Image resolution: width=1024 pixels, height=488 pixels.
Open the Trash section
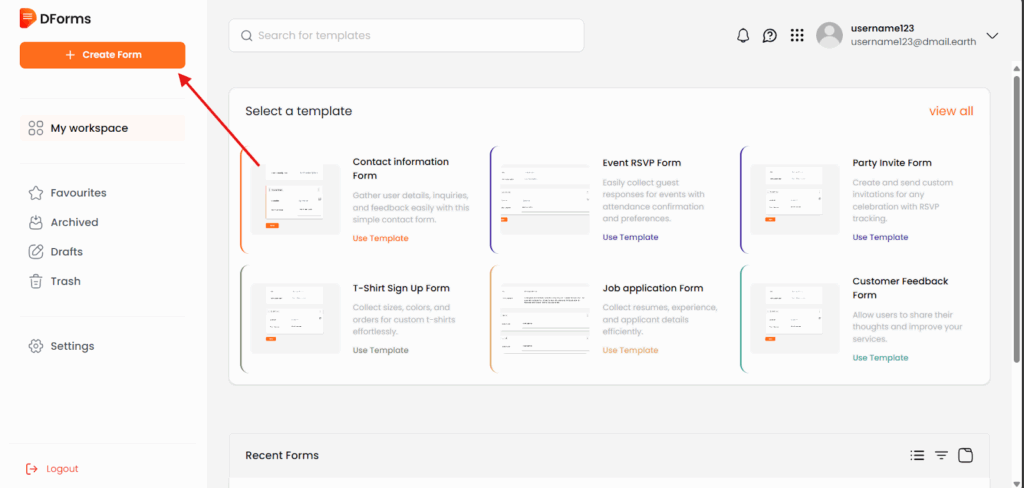tap(64, 281)
